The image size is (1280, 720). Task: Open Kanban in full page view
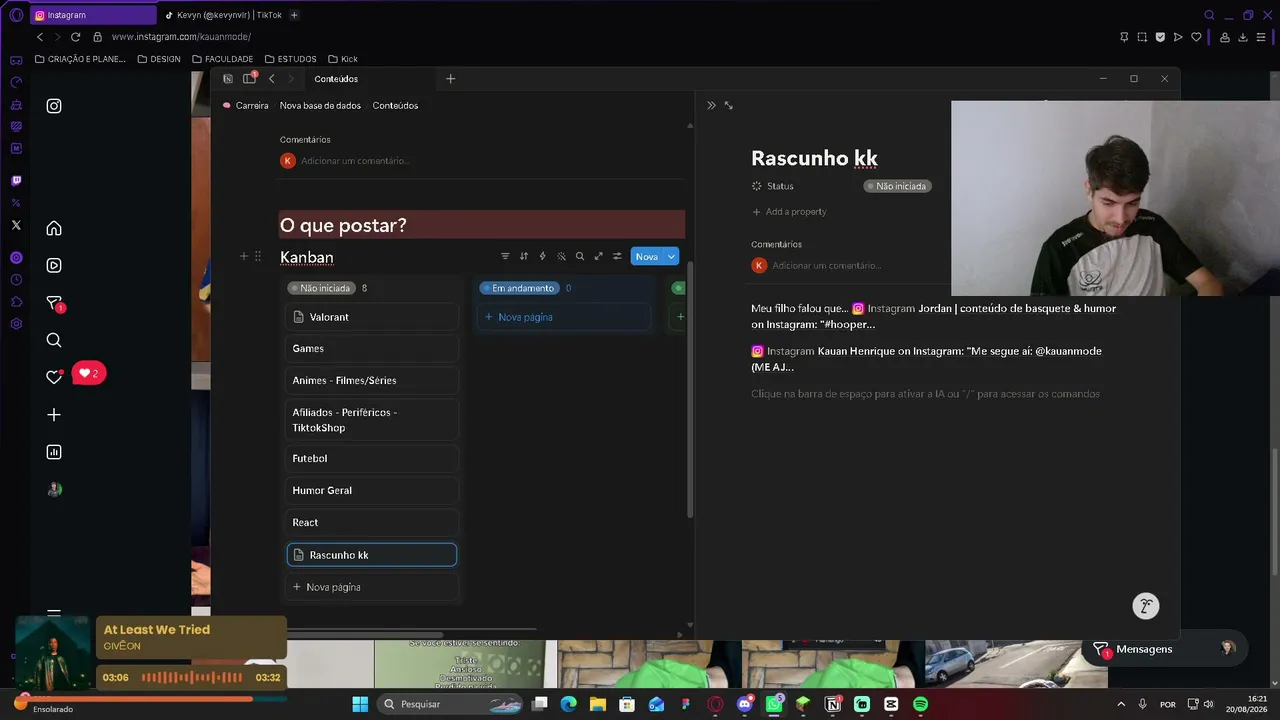599,257
